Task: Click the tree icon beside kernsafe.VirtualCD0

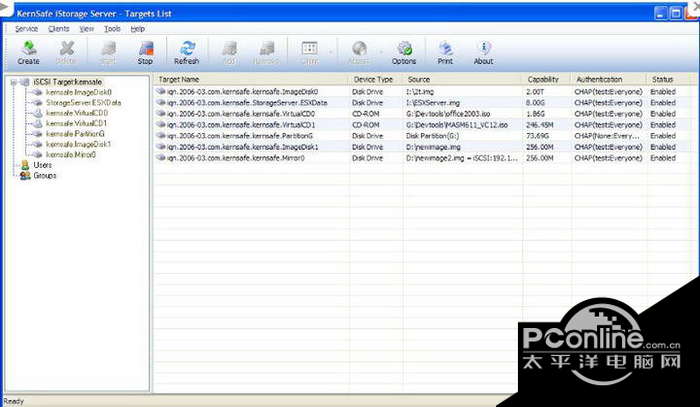Action: (x=38, y=113)
